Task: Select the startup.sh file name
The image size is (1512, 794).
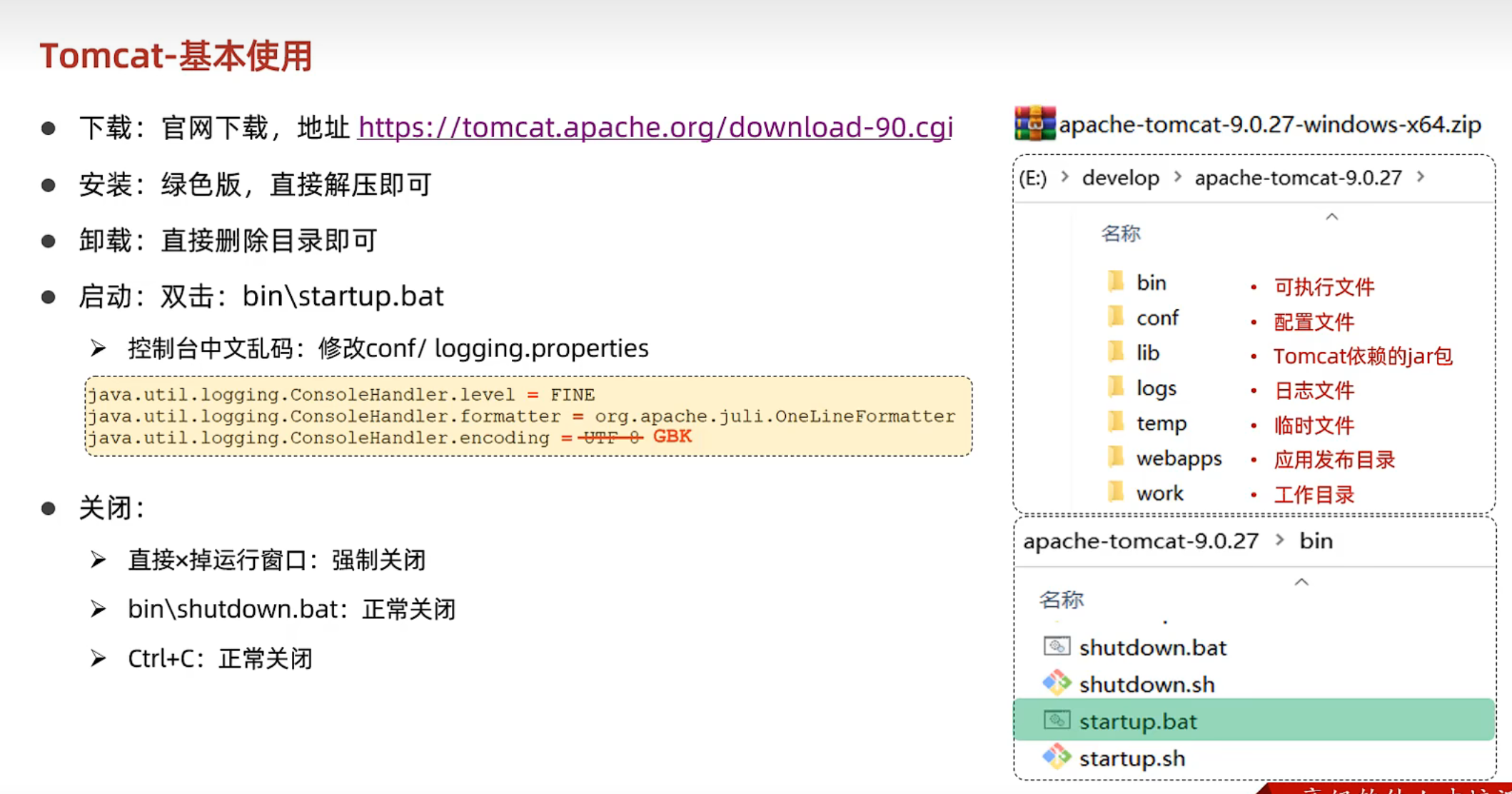Action: coord(1132,758)
